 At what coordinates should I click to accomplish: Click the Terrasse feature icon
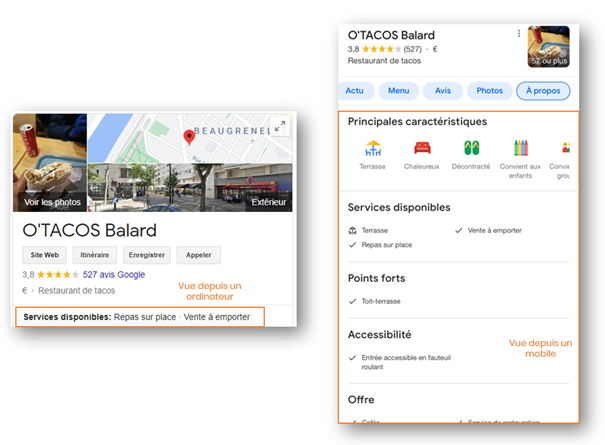(x=373, y=148)
